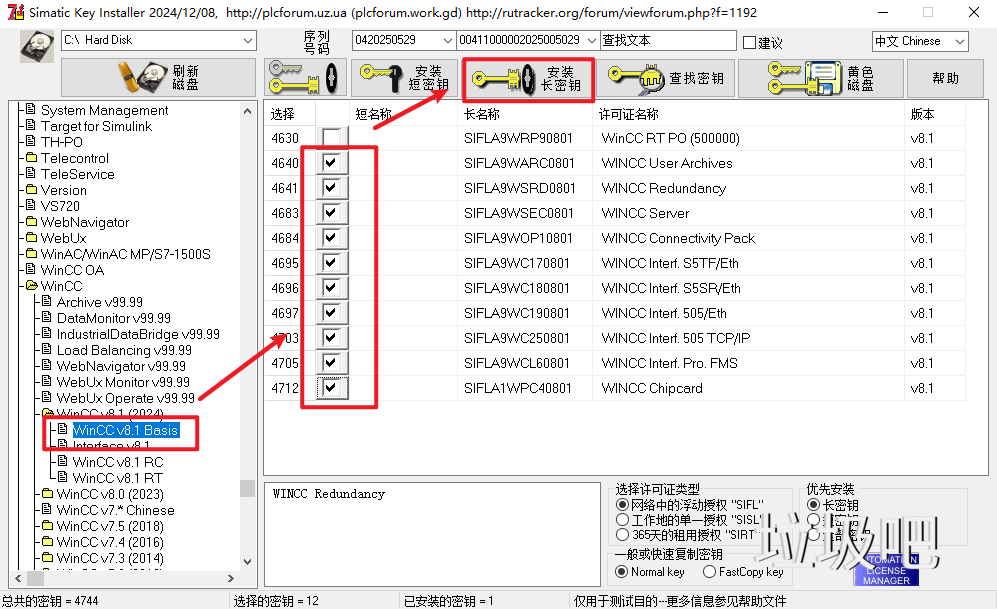The image size is (997, 609).
Task: Select WinCC v8.1 RT tree item
Action: point(117,478)
